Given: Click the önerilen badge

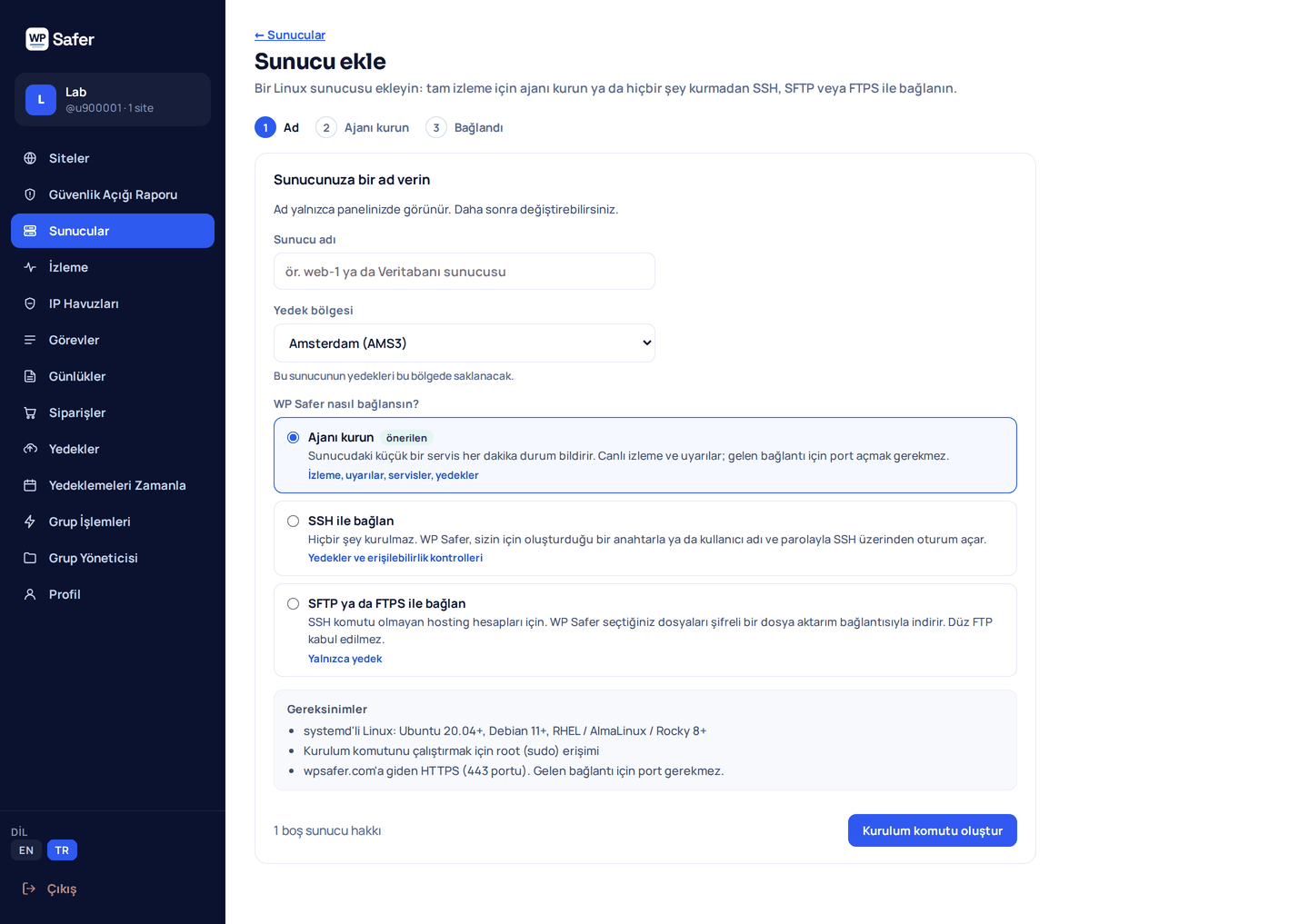Looking at the screenshot, I should point(406,438).
